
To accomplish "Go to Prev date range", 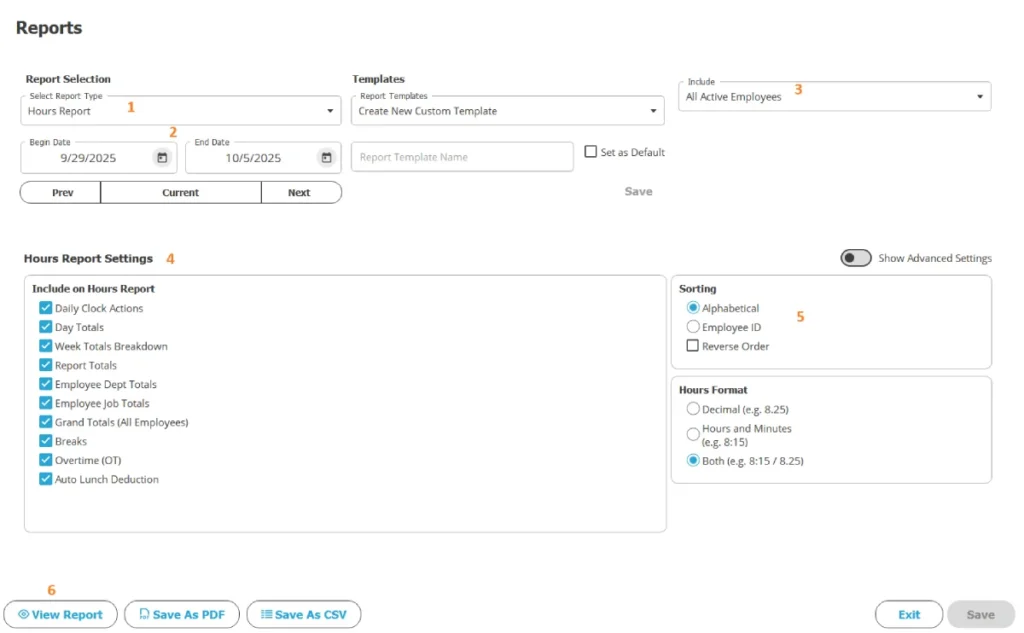I will tap(61, 192).
